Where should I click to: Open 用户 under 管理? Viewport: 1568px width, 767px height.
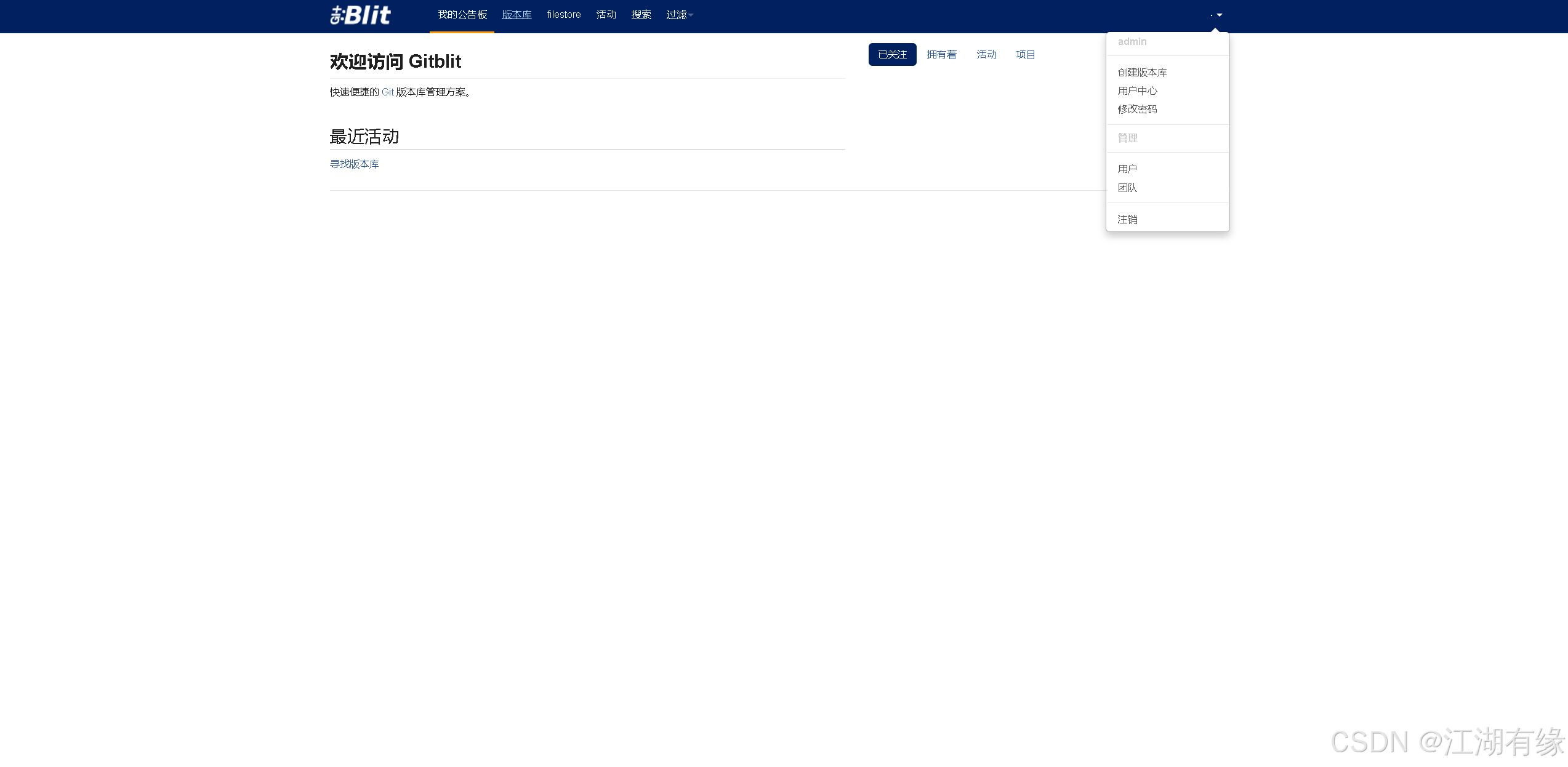(x=1127, y=169)
